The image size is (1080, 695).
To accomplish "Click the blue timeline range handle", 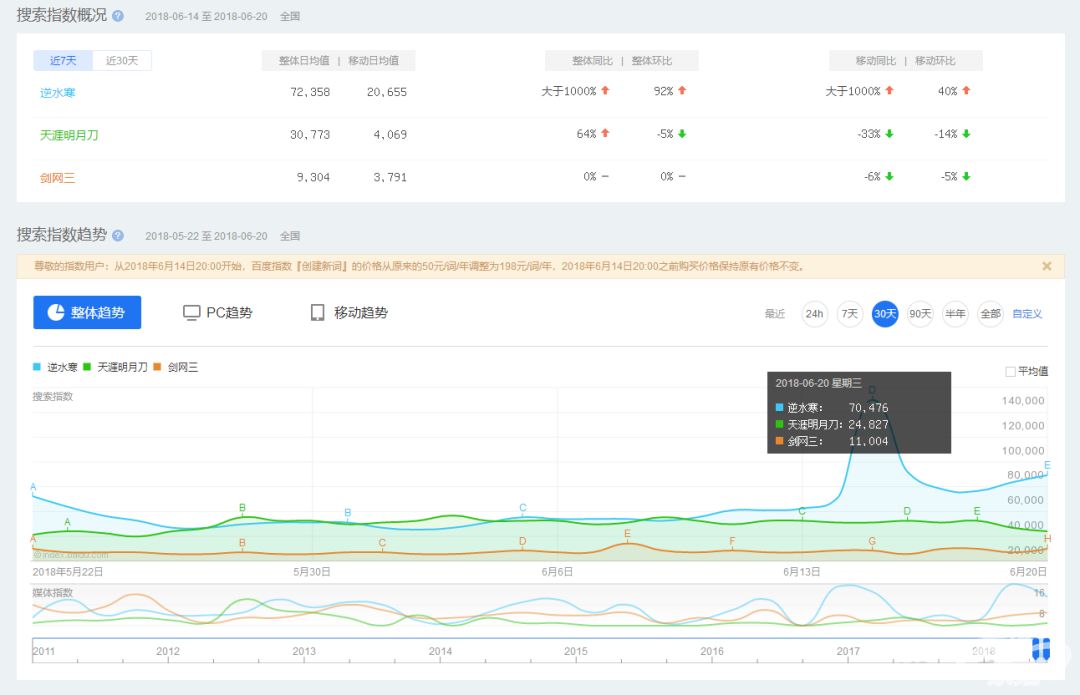I will click(x=1041, y=649).
